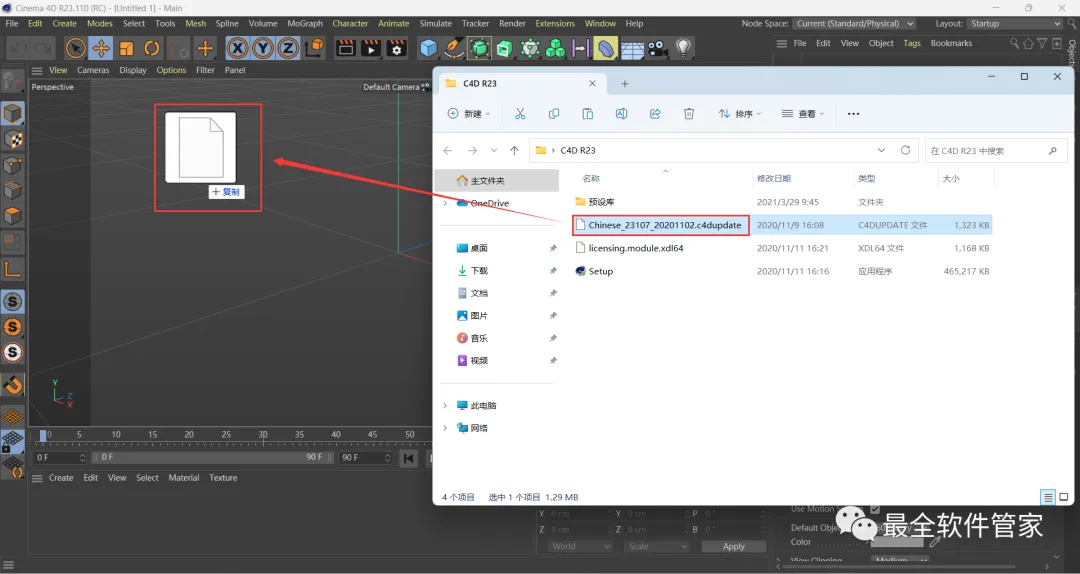Screen dimensions: 1080x574
Task: Open the World coordinate system dropdown
Action: pos(580,546)
